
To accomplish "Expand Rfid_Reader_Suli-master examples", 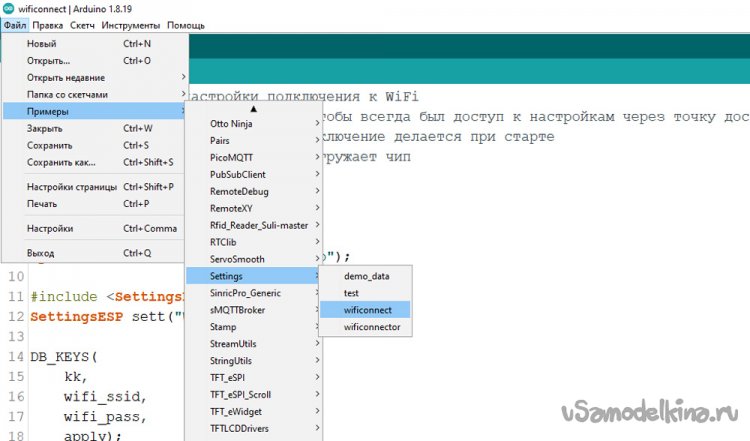I will (254, 225).
